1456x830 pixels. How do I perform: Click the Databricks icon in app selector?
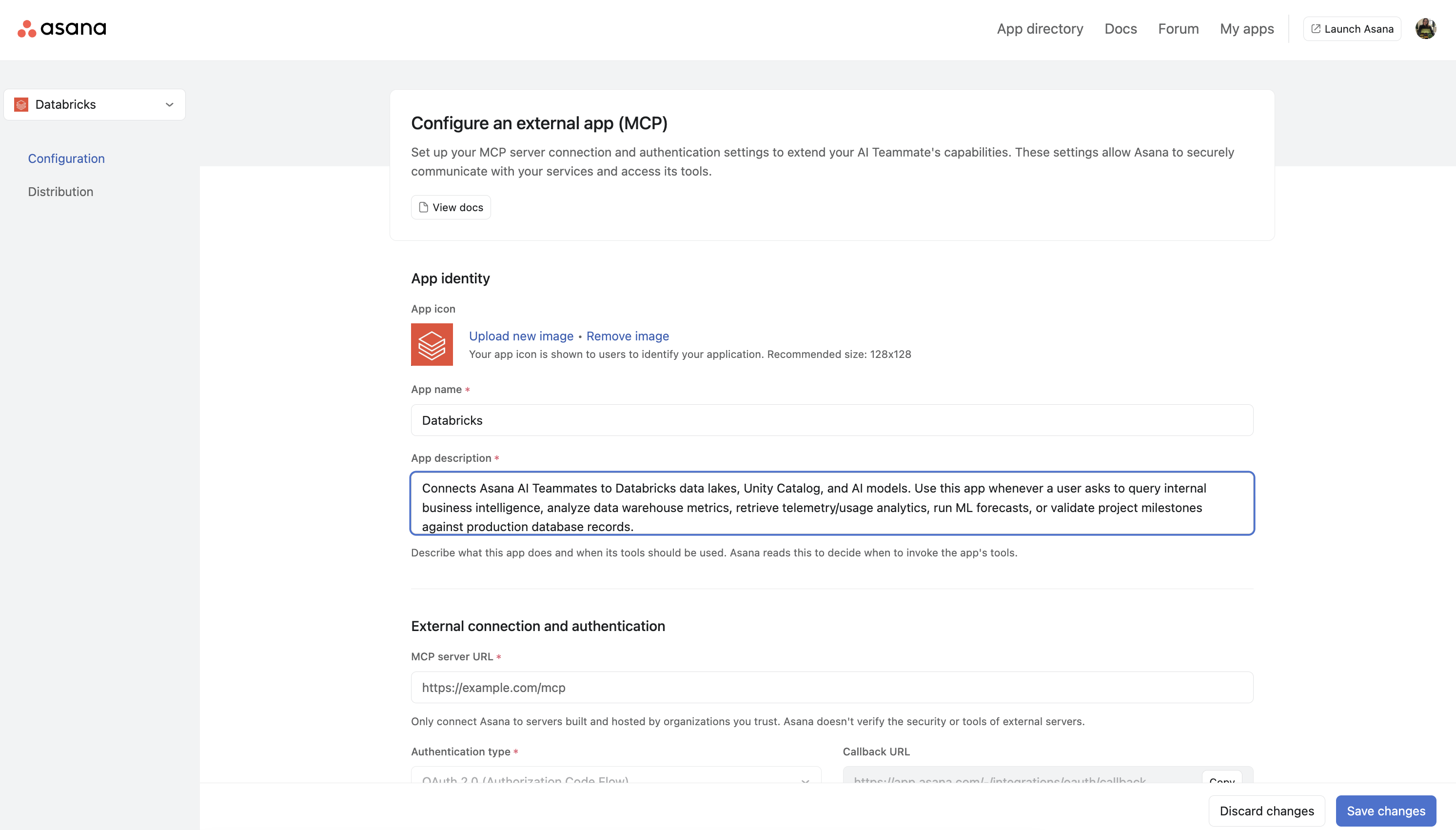[x=21, y=105]
